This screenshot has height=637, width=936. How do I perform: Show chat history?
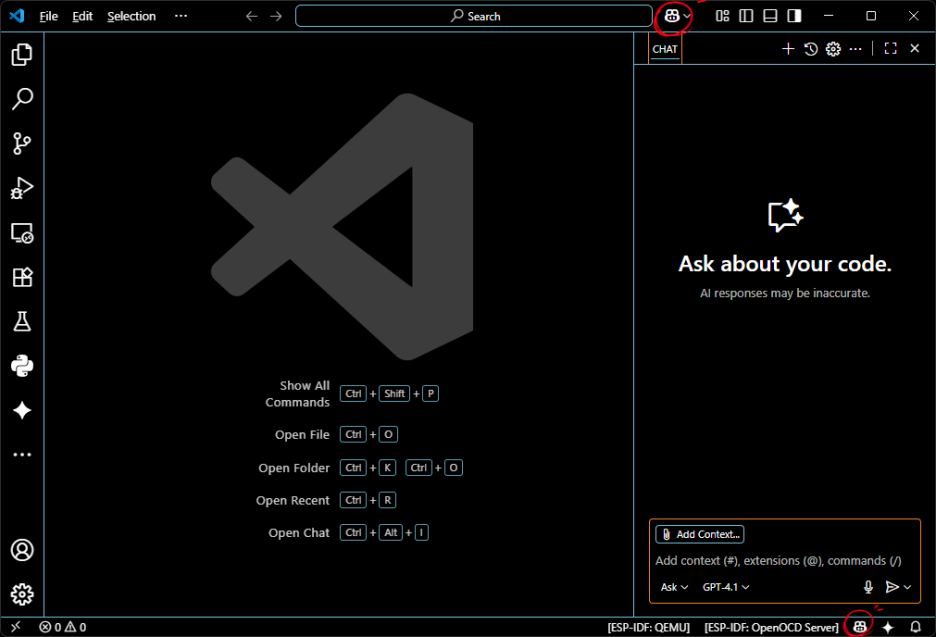point(810,48)
